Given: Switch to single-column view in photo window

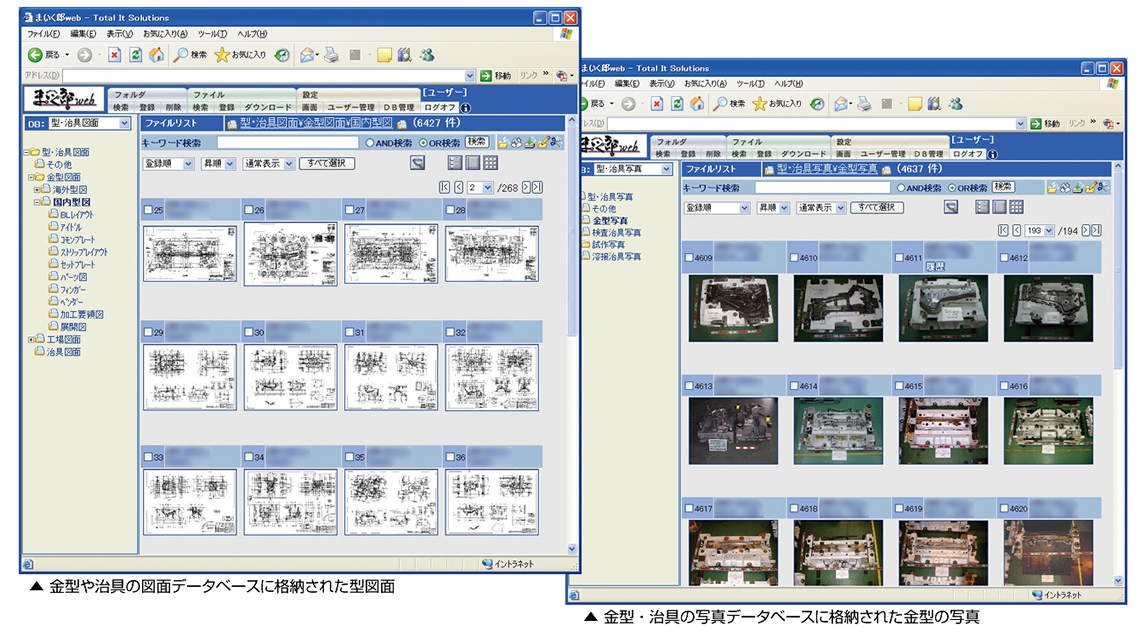Looking at the screenshot, I should coord(999,207).
